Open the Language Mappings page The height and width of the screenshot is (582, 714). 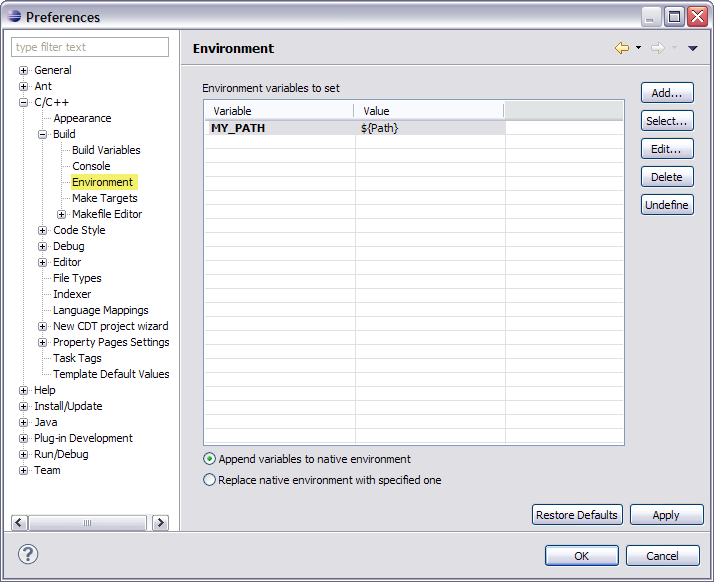(101, 310)
